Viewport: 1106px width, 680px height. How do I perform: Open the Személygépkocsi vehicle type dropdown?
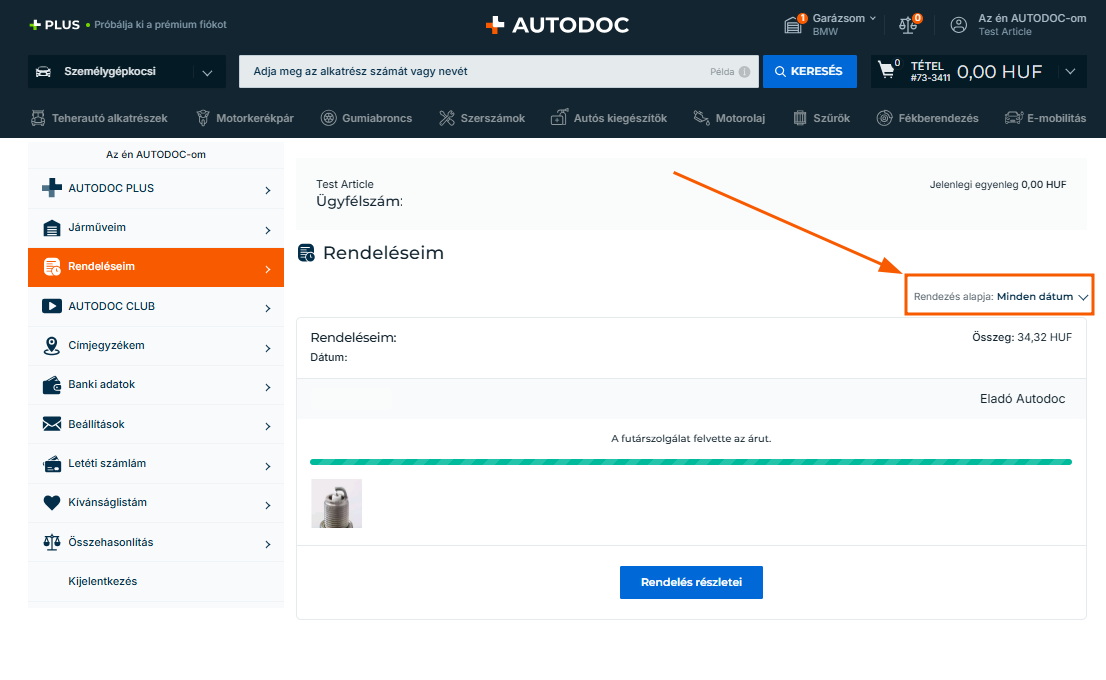pos(127,72)
